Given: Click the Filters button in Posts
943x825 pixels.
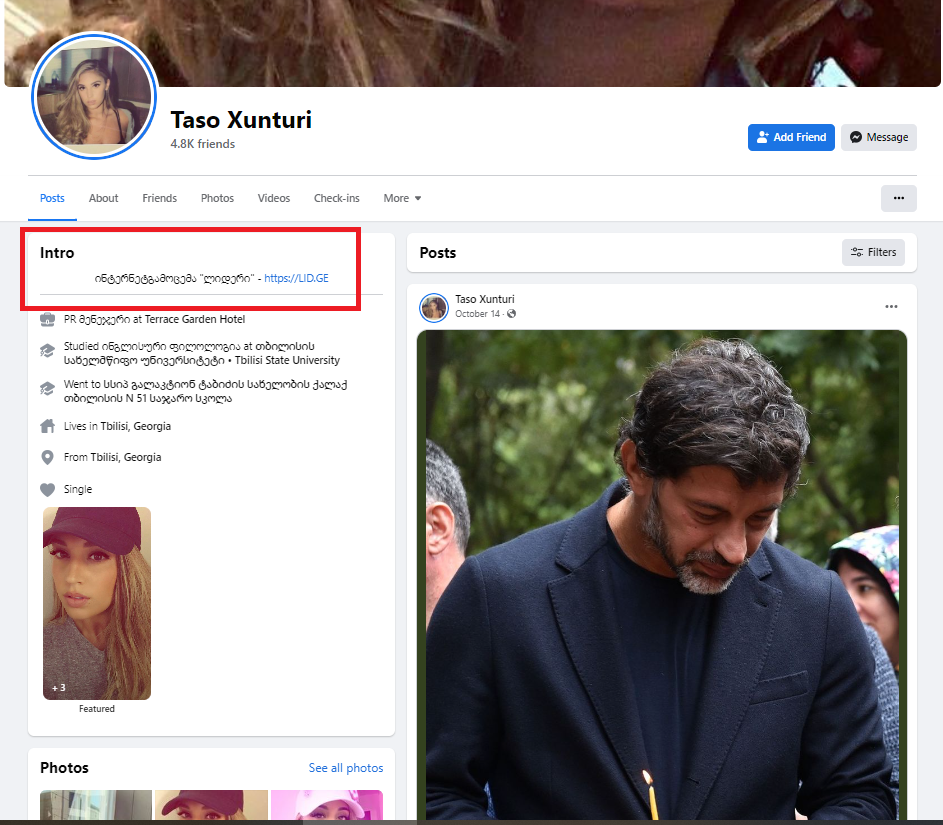Looking at the screenshot, I should [x=873, y=252].
